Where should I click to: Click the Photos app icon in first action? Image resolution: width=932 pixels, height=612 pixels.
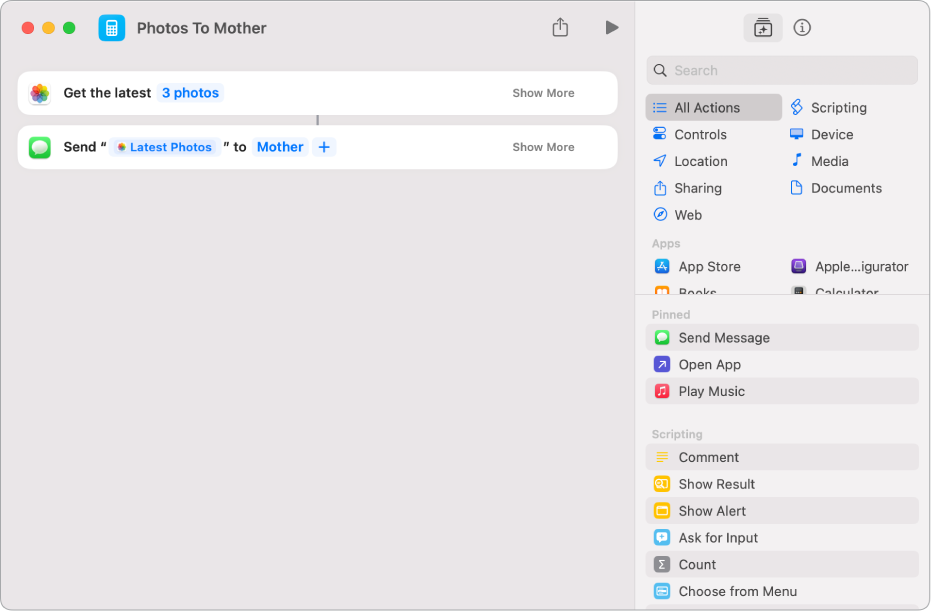tap(40, 93)
